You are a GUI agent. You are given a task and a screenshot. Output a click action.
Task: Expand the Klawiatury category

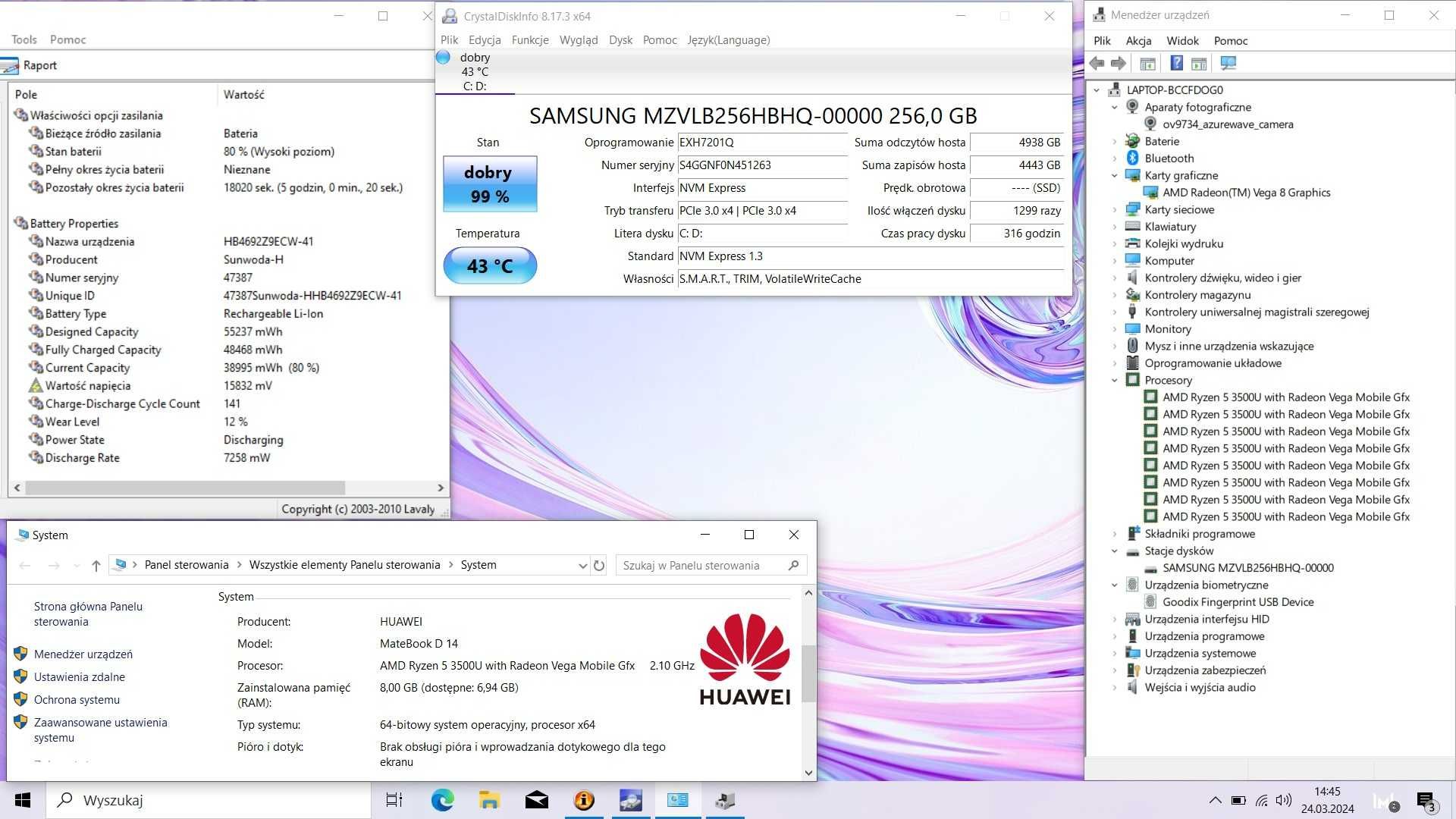pyautogui.click(x=1115, y=227)
